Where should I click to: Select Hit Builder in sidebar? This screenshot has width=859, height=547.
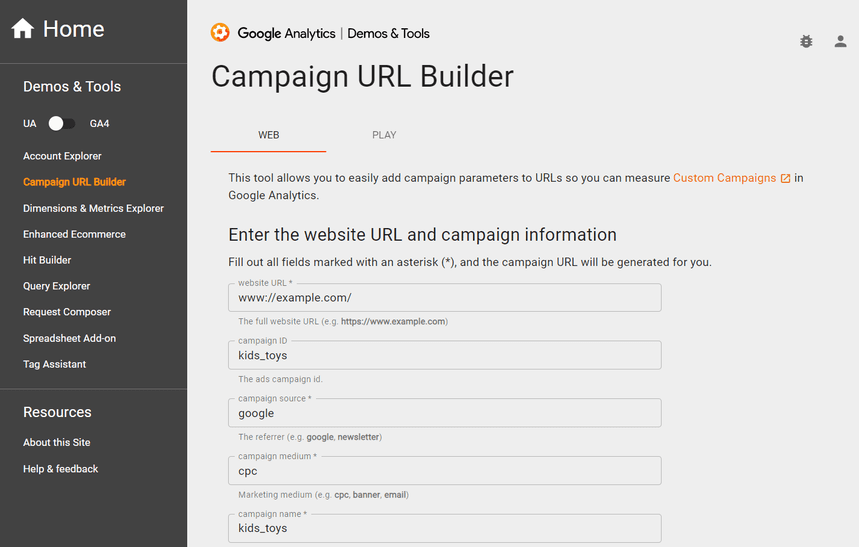(47, 260)
